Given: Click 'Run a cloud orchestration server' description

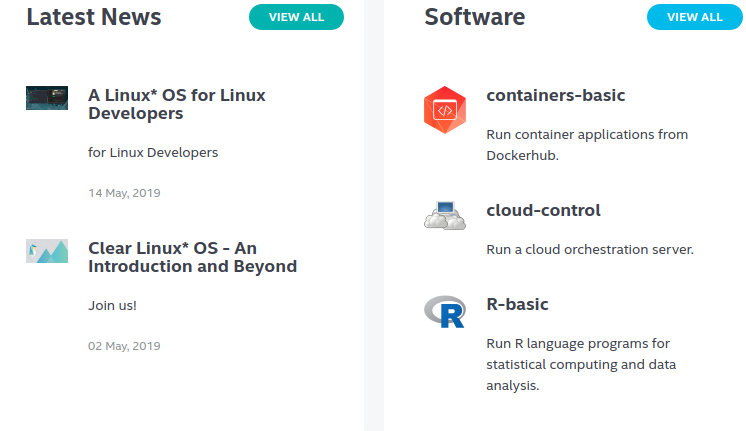Looking at the screenshot, I should [x=589, y=250].
